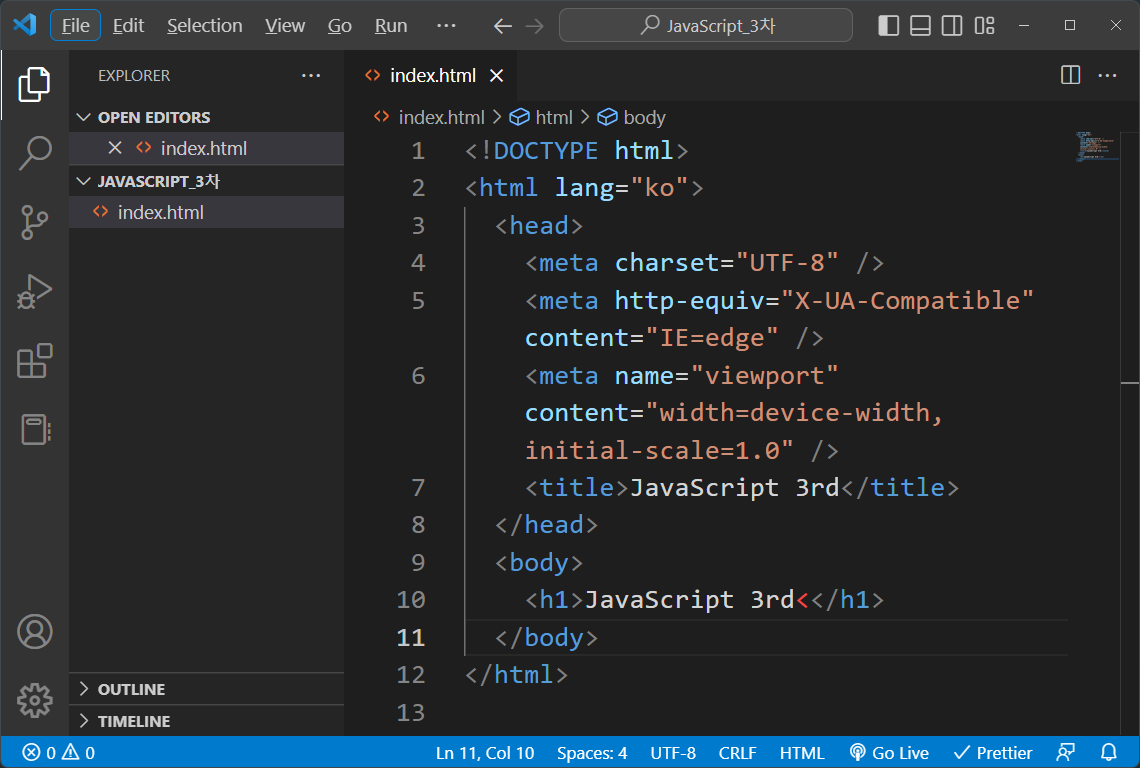
Task: Click the JavaScript_3차 command center search box
Action: click(705, 25)
